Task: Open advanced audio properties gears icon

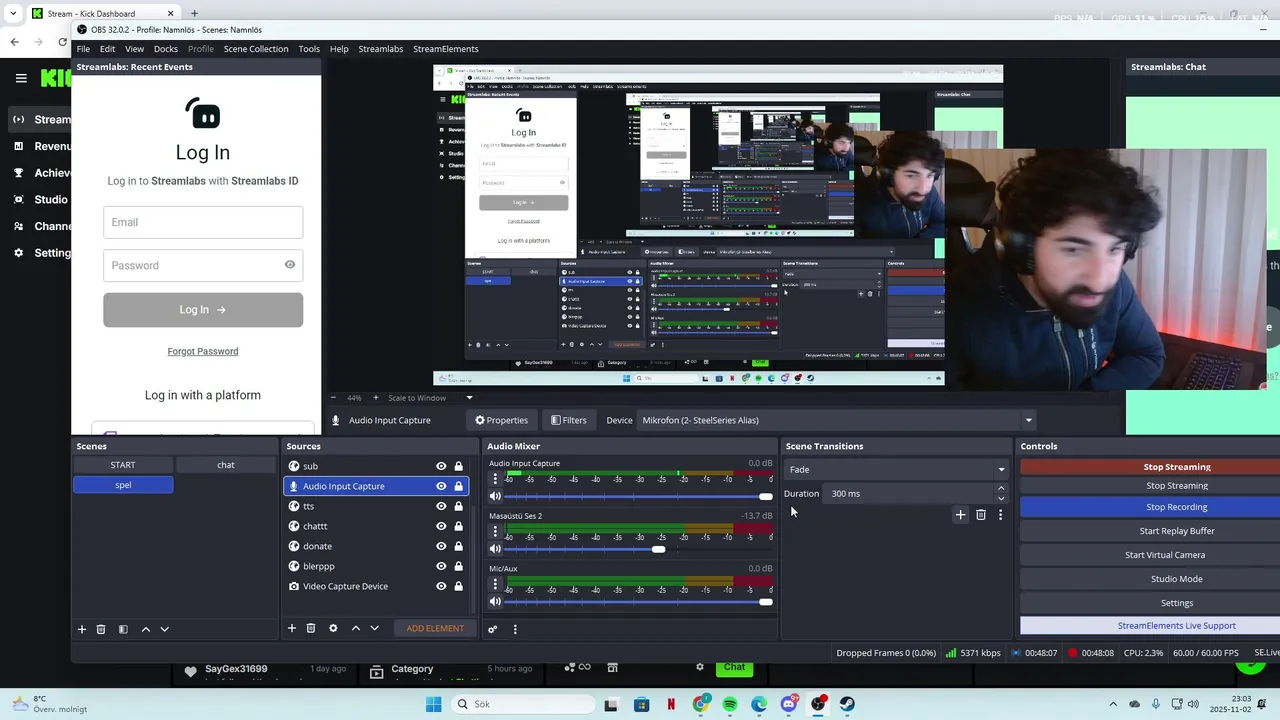Action: tap(492, 629)
